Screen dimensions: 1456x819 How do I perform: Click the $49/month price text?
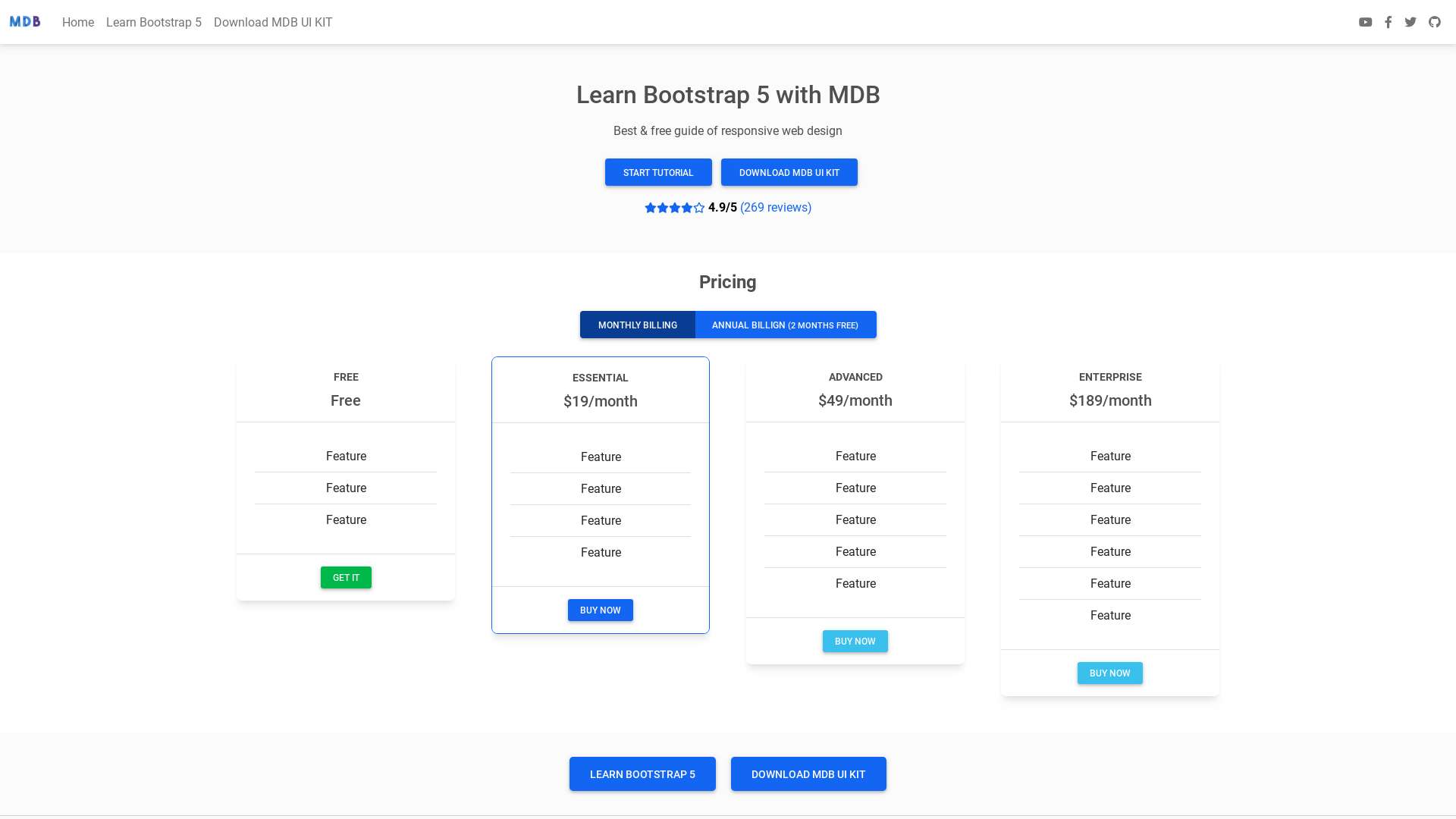[855, 400]
